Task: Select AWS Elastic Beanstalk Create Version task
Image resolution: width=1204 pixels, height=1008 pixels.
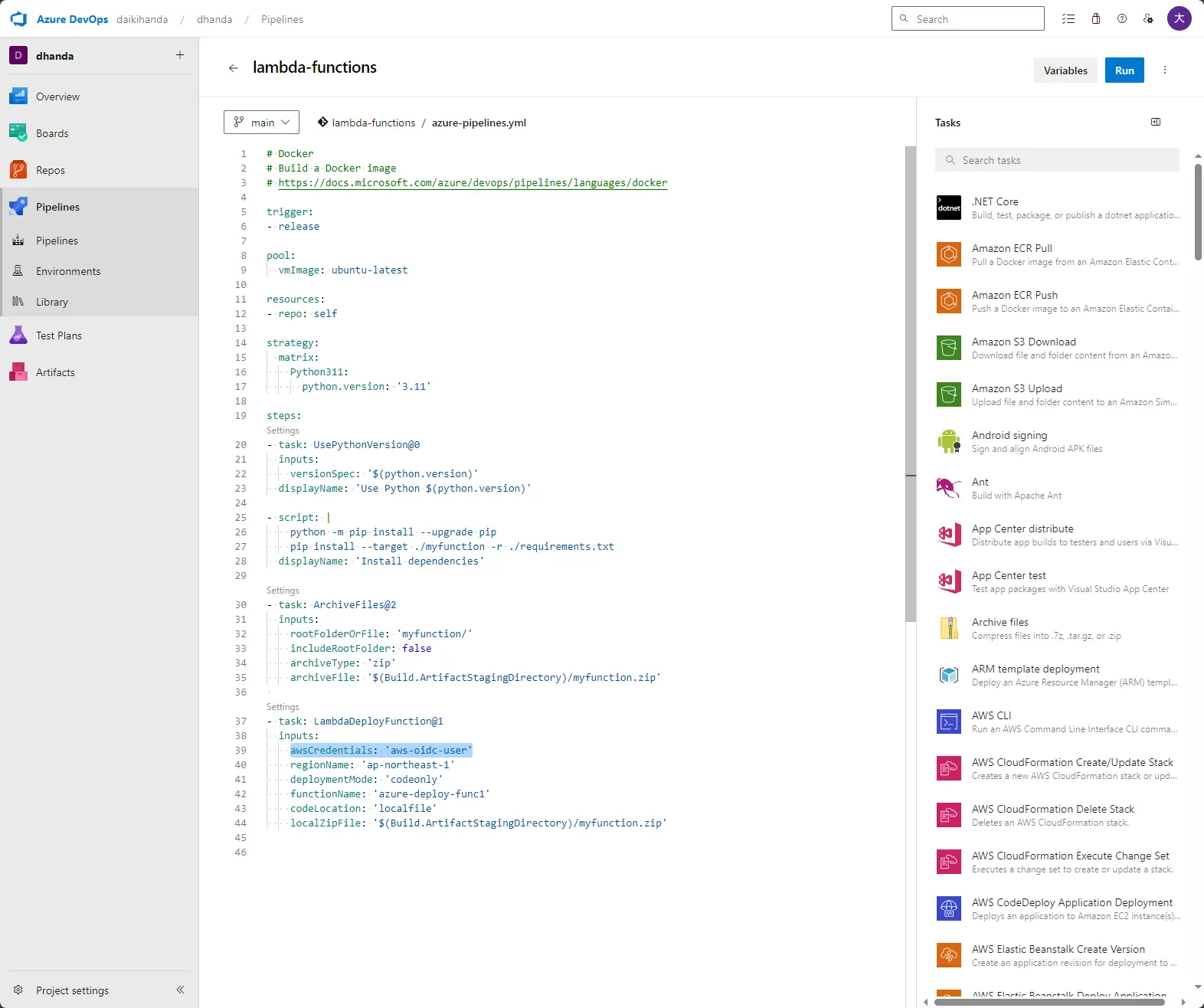Action: 1057,955
